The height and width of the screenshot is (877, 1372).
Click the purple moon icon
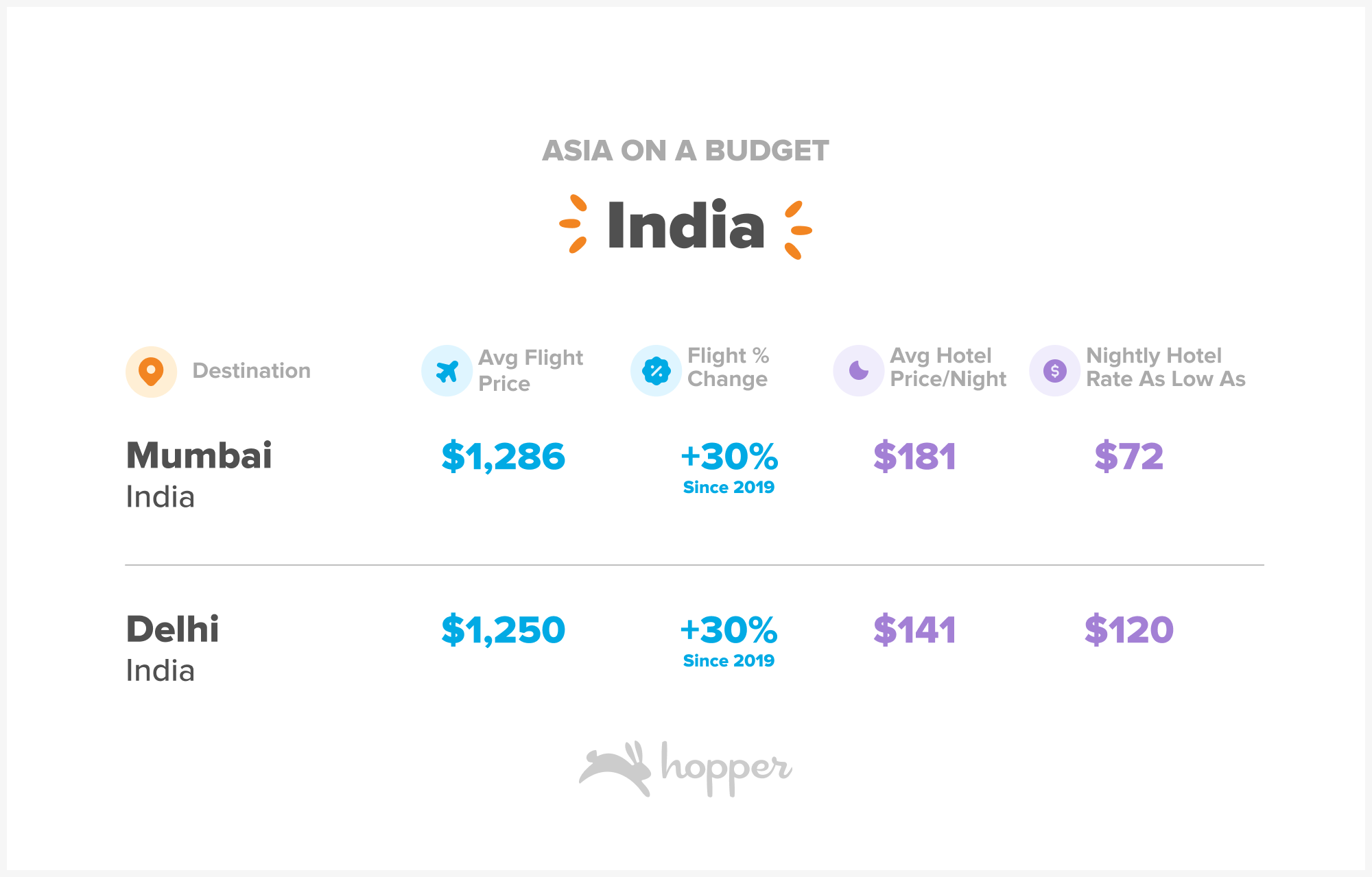click(x=858, y=371)
